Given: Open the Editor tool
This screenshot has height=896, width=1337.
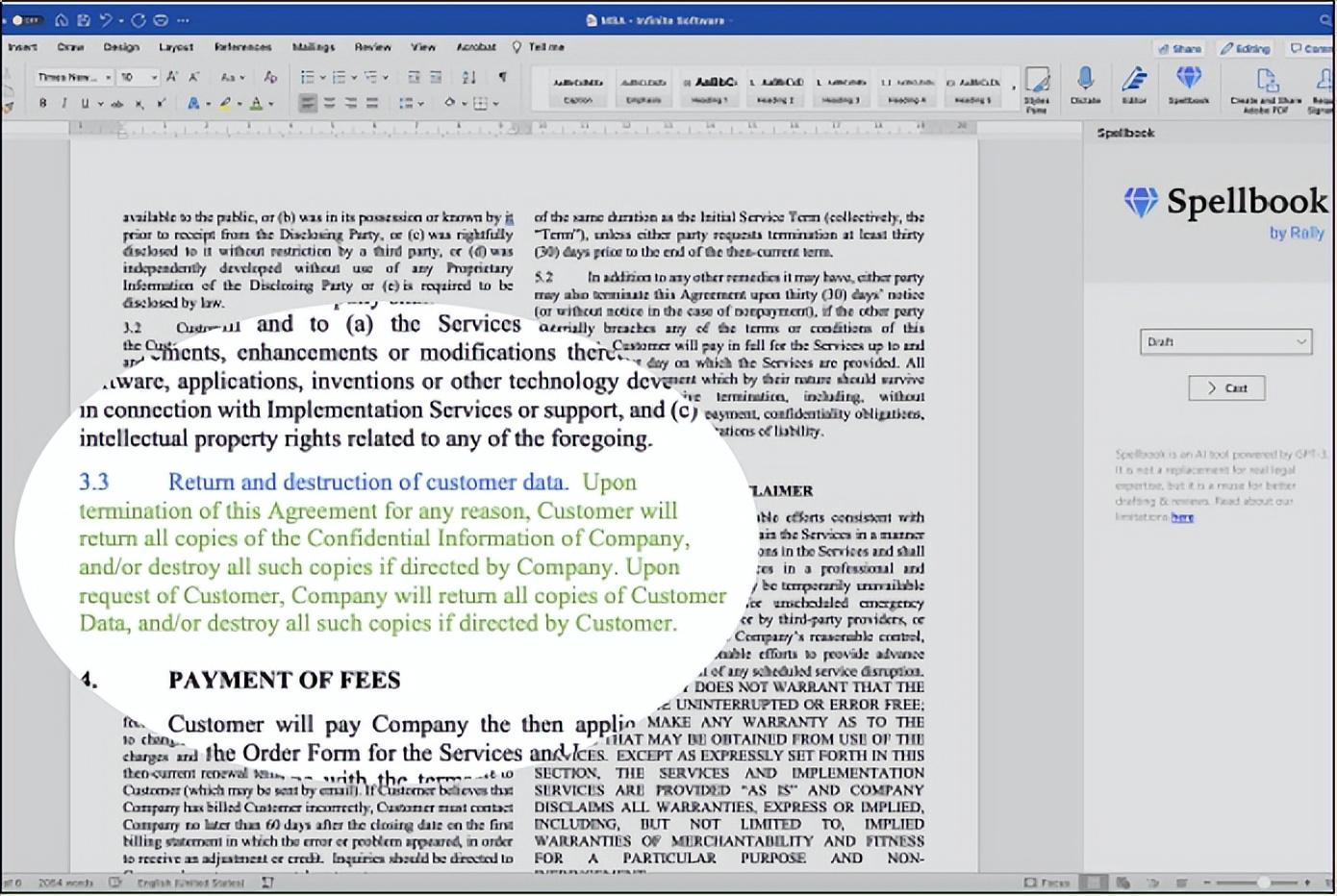Looking at the screenshot, I should [x=1134, y=86].
